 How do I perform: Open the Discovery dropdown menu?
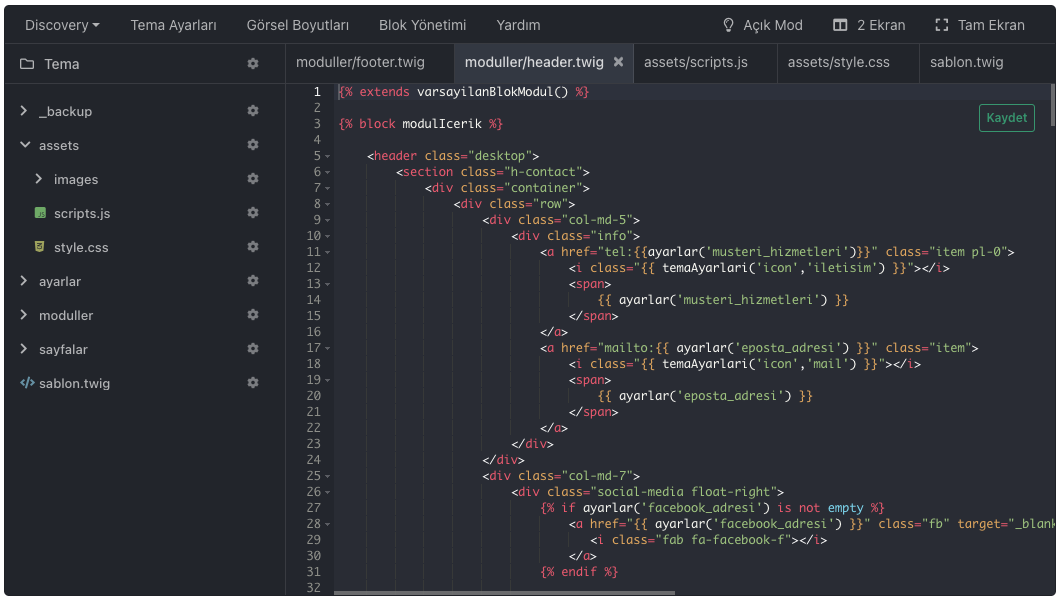click(x=62, y=25)
